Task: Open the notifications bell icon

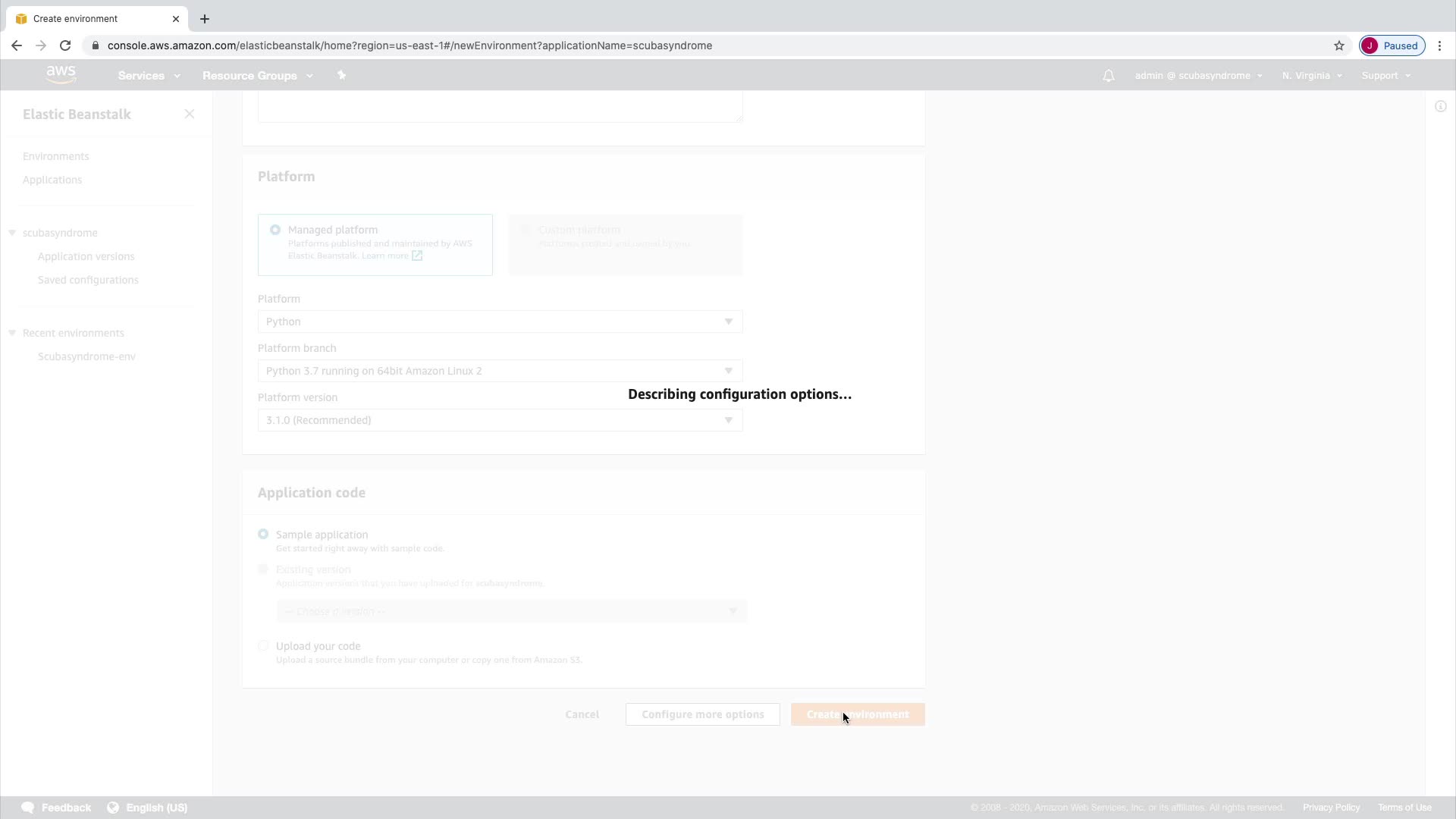Action: coord(1109,76)
